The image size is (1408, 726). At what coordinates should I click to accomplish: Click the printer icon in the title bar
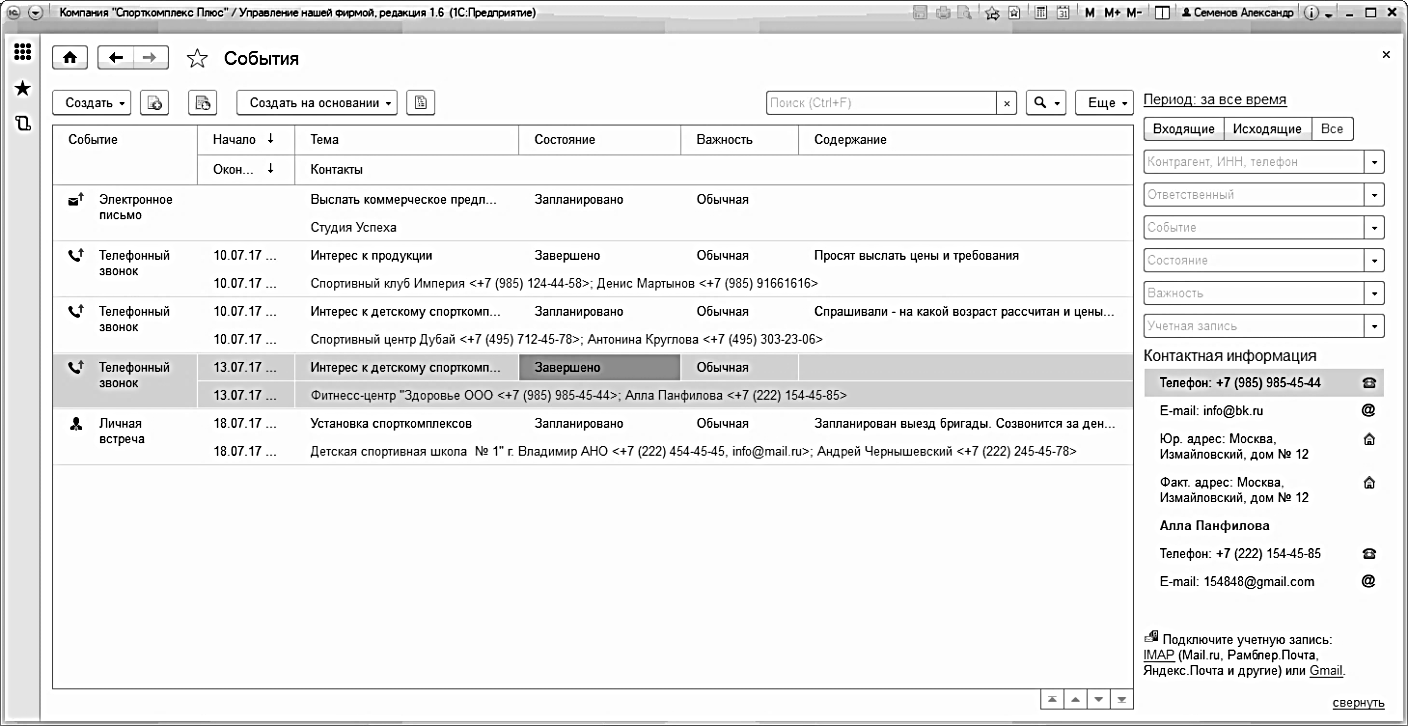944,13
